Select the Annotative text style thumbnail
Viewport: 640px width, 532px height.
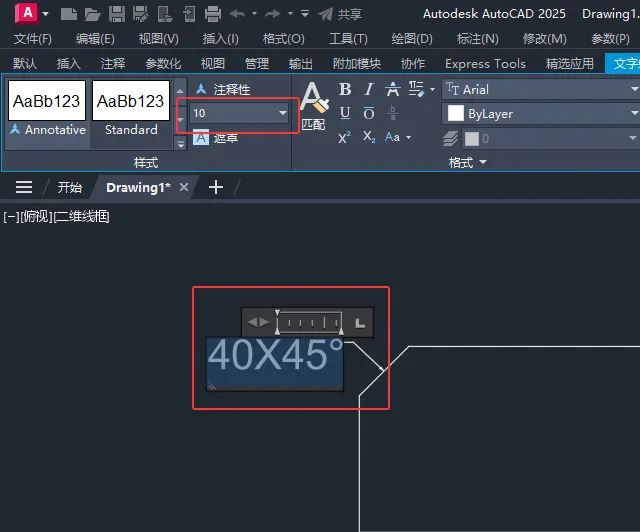47,109
